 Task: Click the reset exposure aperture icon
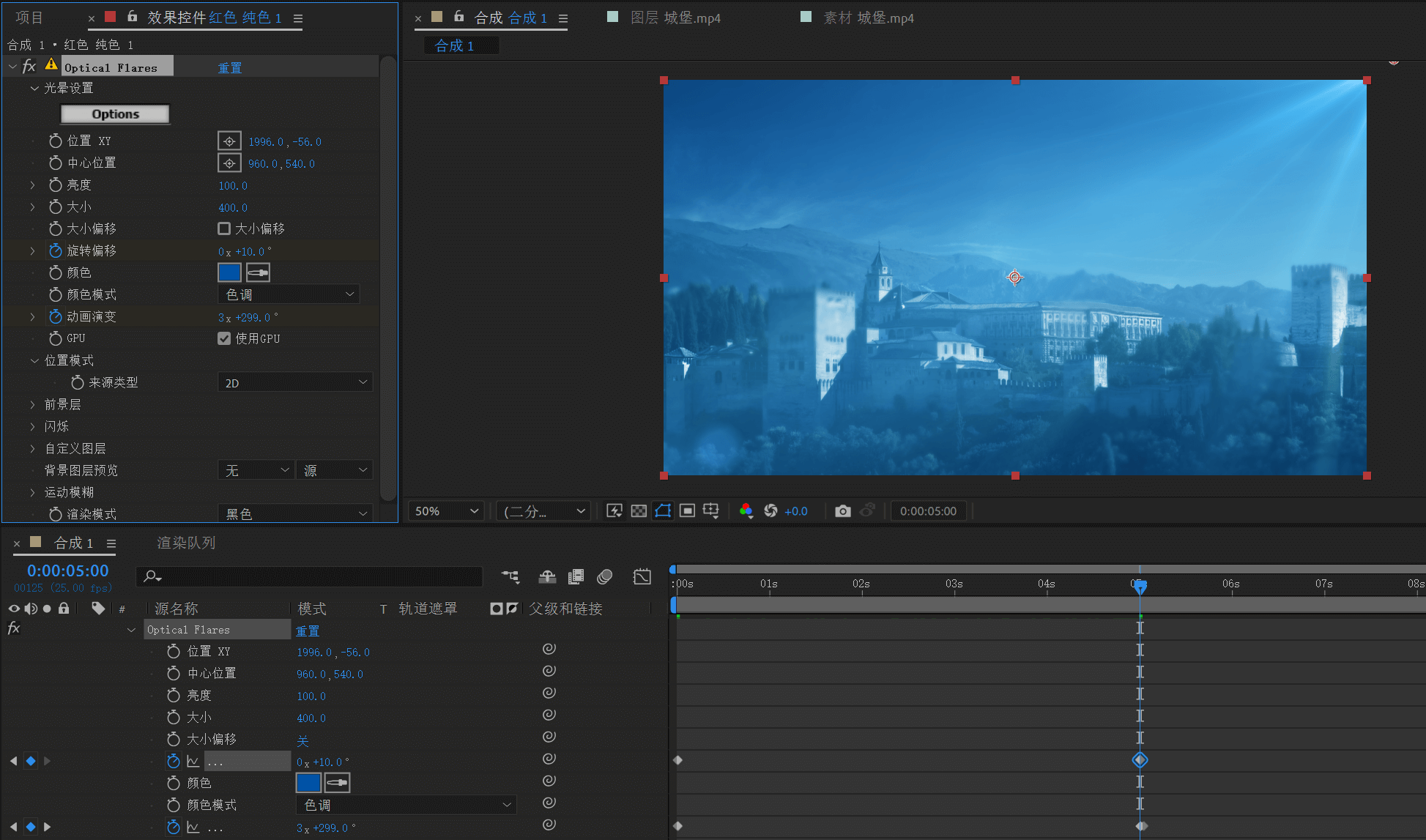pyautogui.click(x=770, y=510)
